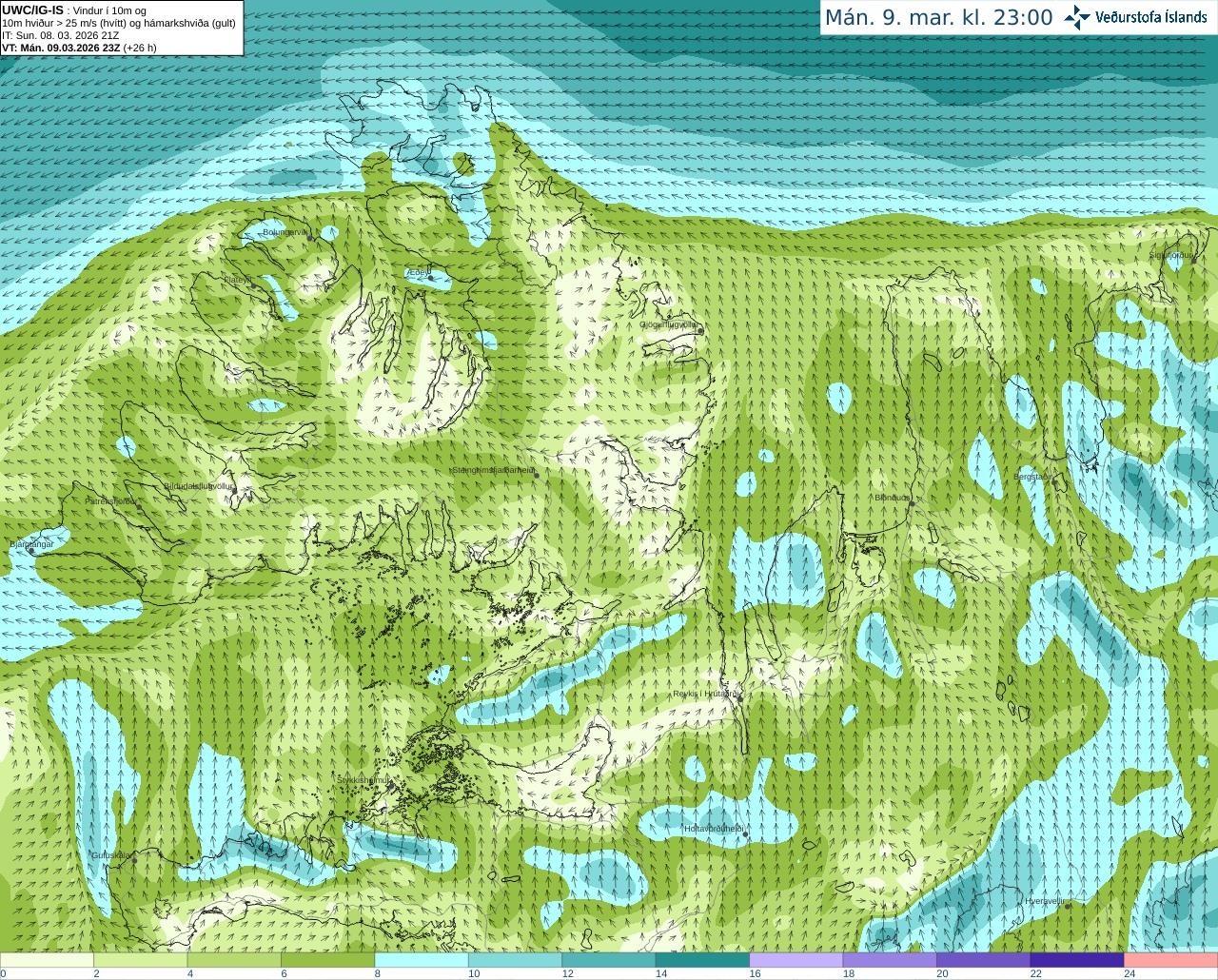The image size is (1218, 980).
Task: Click the Bíldudalsflugvöllur station label
Action: click(x=199, y=486)
